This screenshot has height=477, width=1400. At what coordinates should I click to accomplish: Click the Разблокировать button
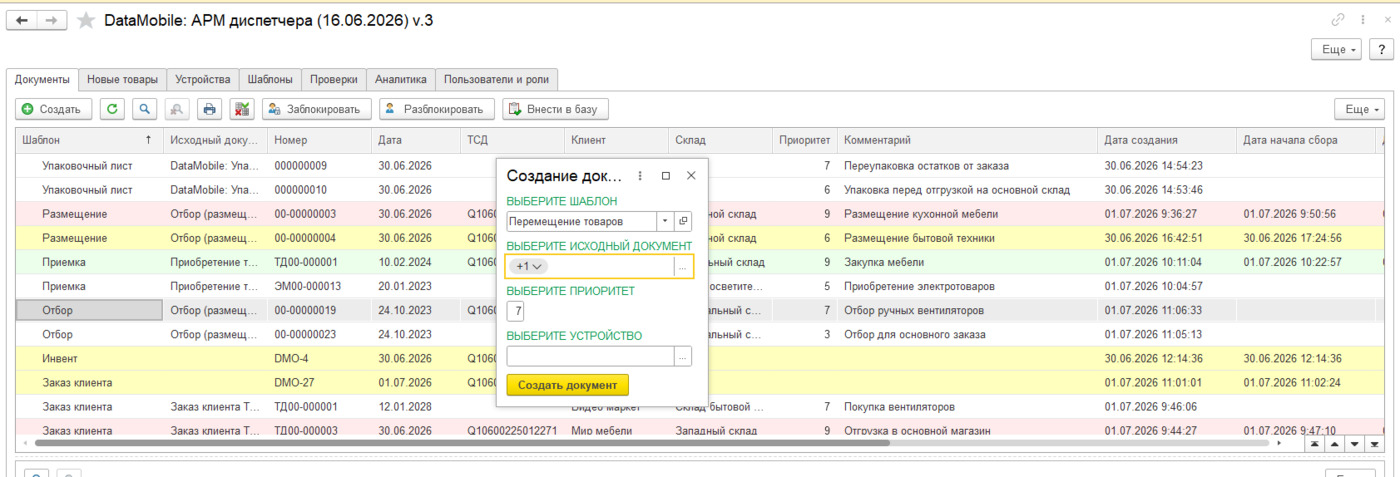[437, 109]
